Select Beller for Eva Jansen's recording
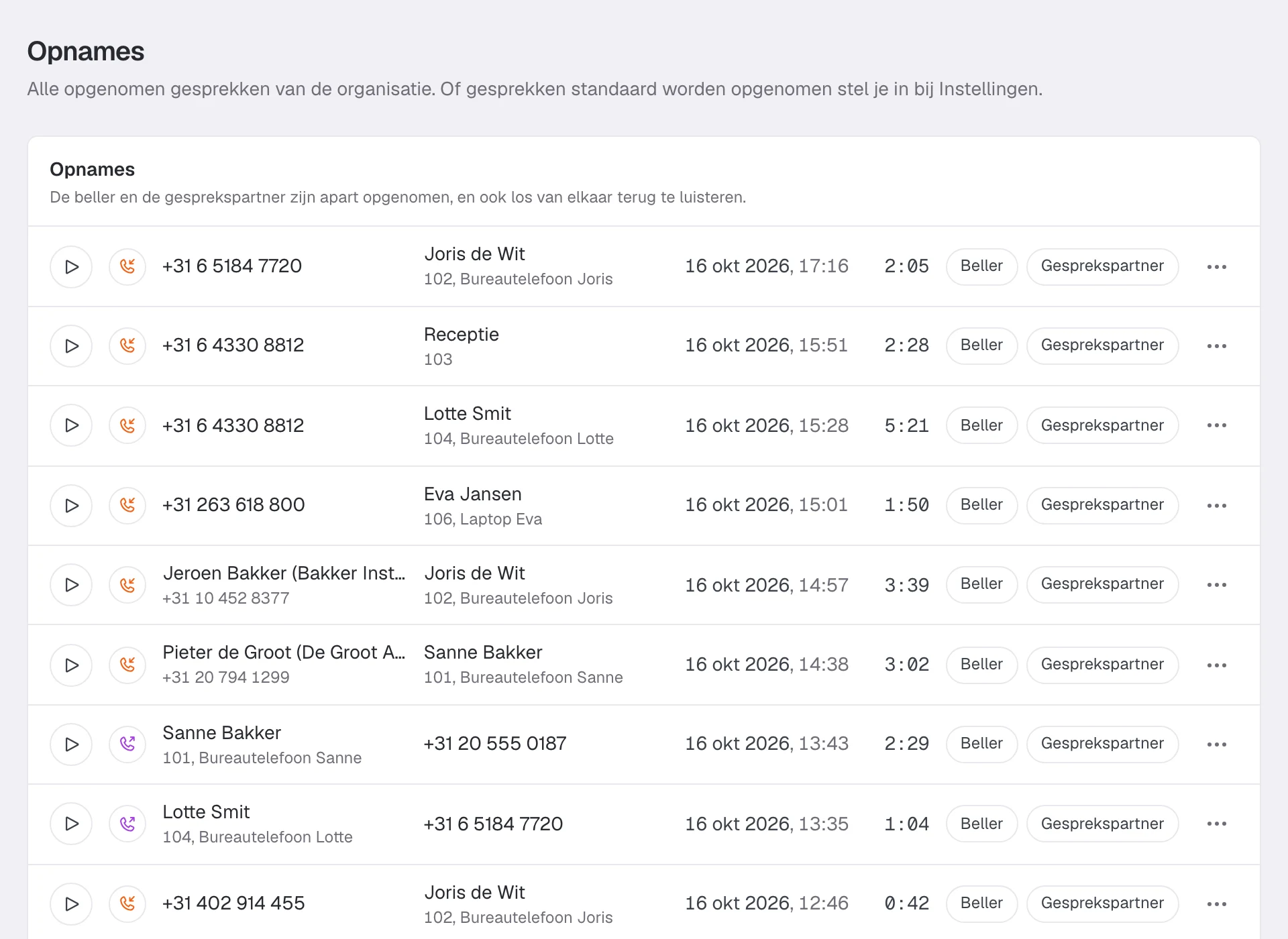Image resolution: width=1288 pixels, height=939 pixels. [x=981, y=505]
